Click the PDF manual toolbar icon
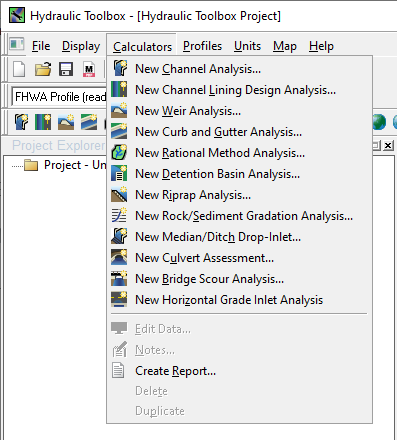The height and width of the screenshot is (440, 397). click(89, 69)
